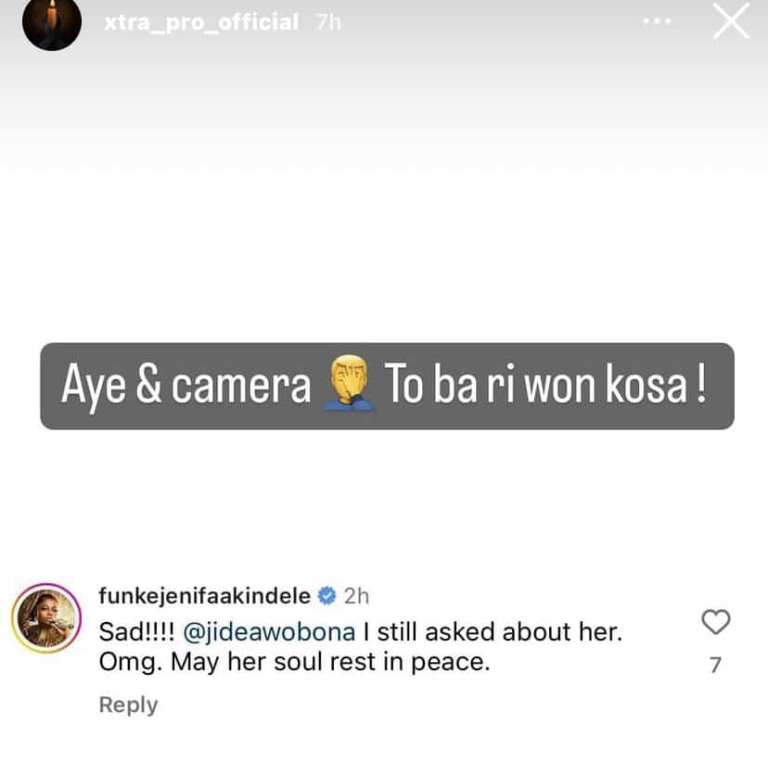Open the xtra_pro_official profile via username
The image size is (768, 762).
click(201, 22)
